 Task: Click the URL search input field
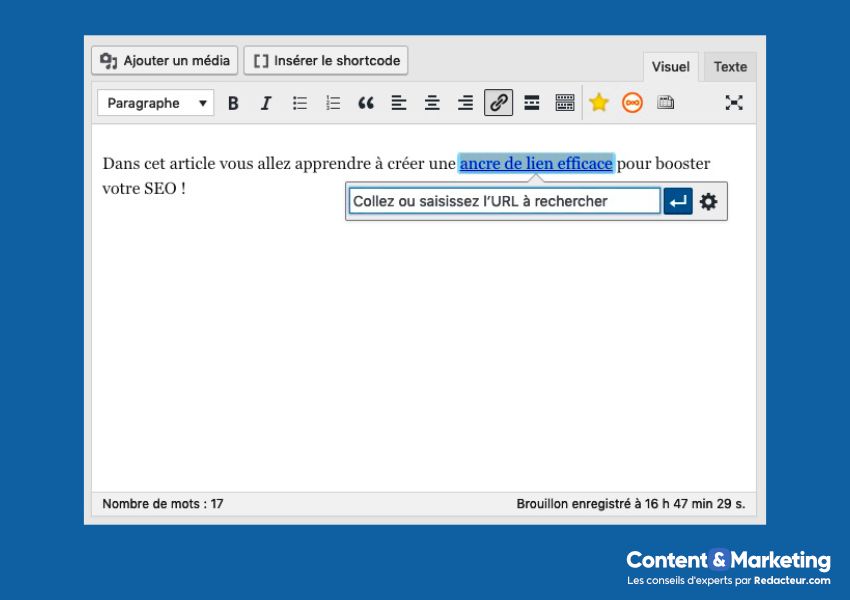tap(504, 202)
